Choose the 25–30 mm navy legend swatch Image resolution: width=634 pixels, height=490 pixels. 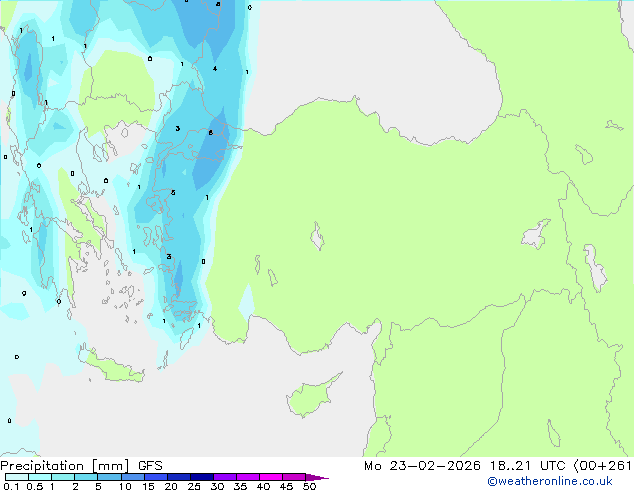[201, 477]
